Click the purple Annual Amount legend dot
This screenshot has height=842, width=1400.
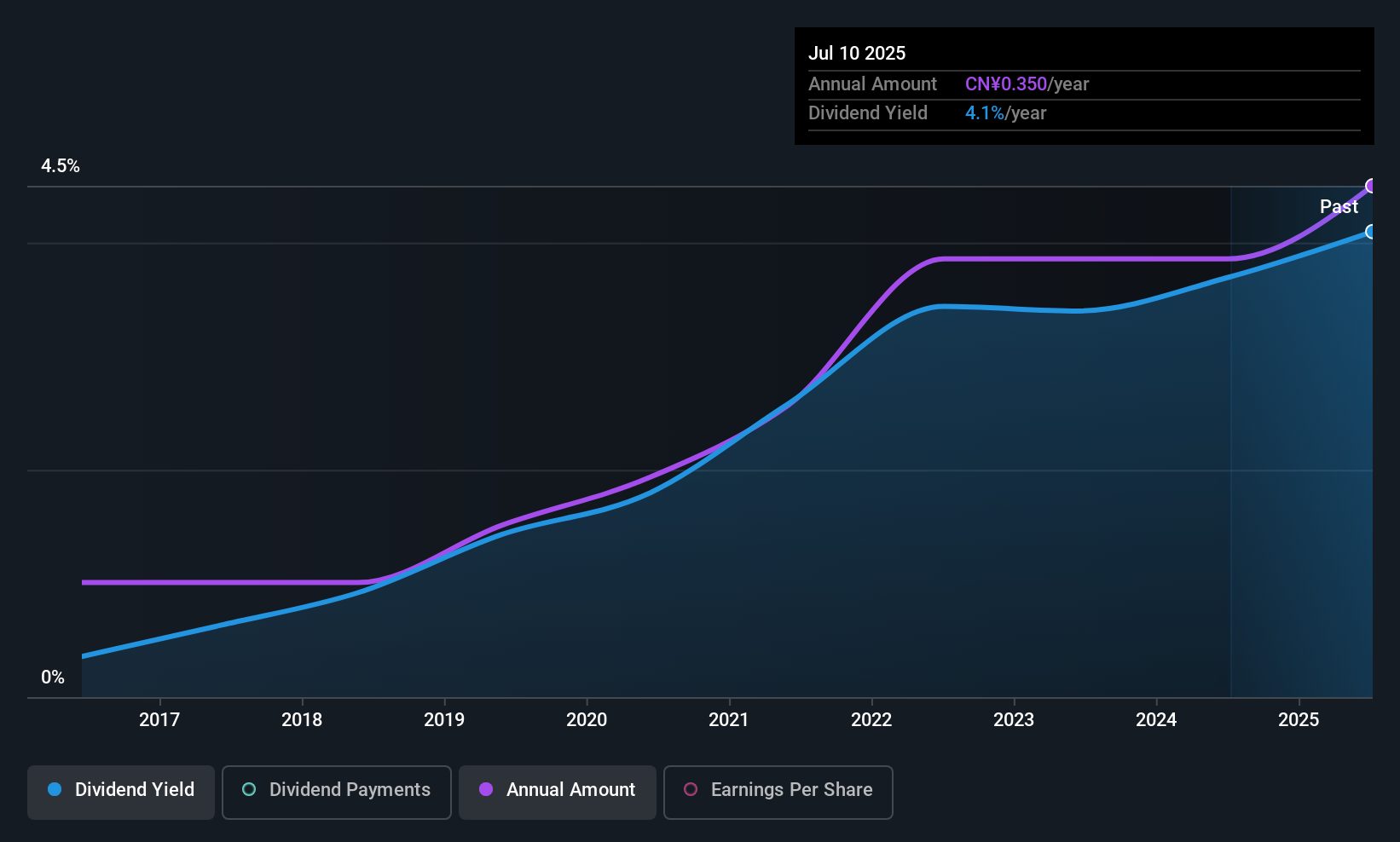coord(486,790)
